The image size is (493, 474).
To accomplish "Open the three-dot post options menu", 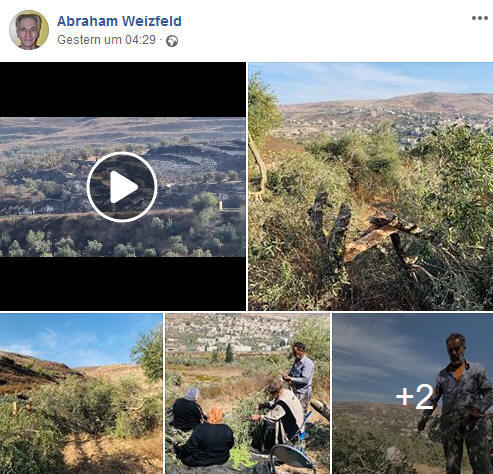I will click(x=480, y=18).
